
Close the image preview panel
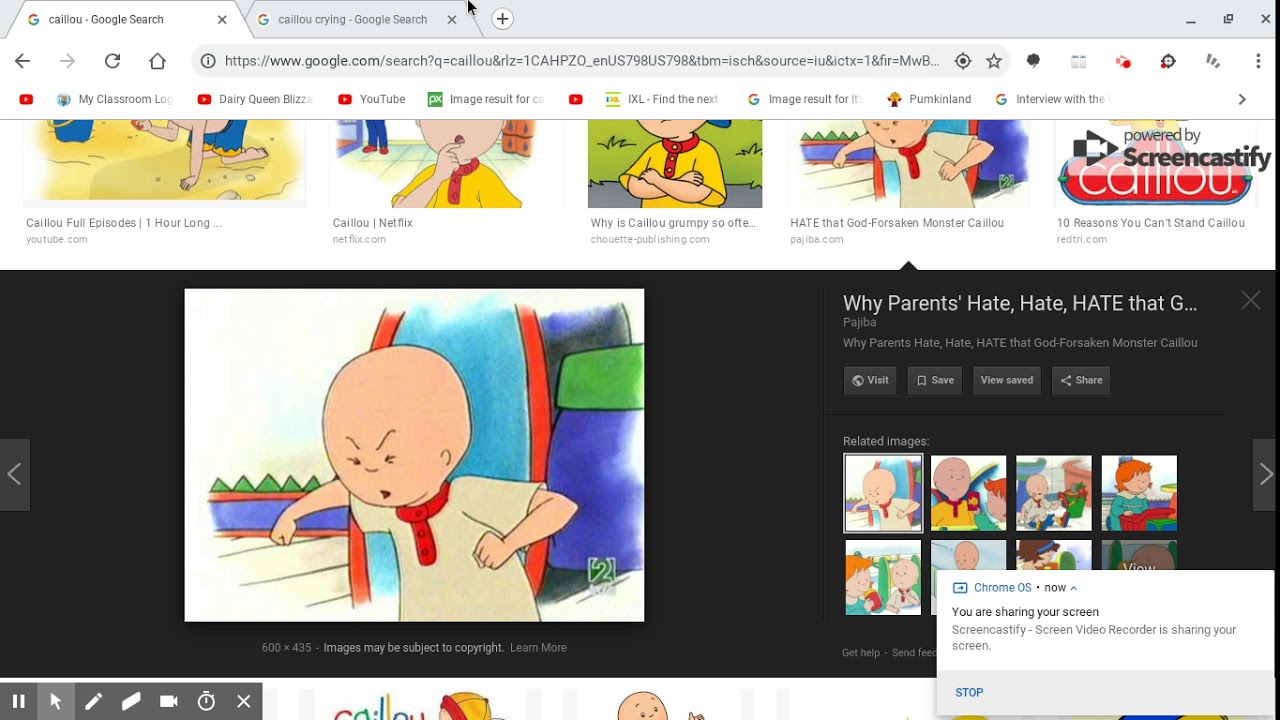[1250, 300]
